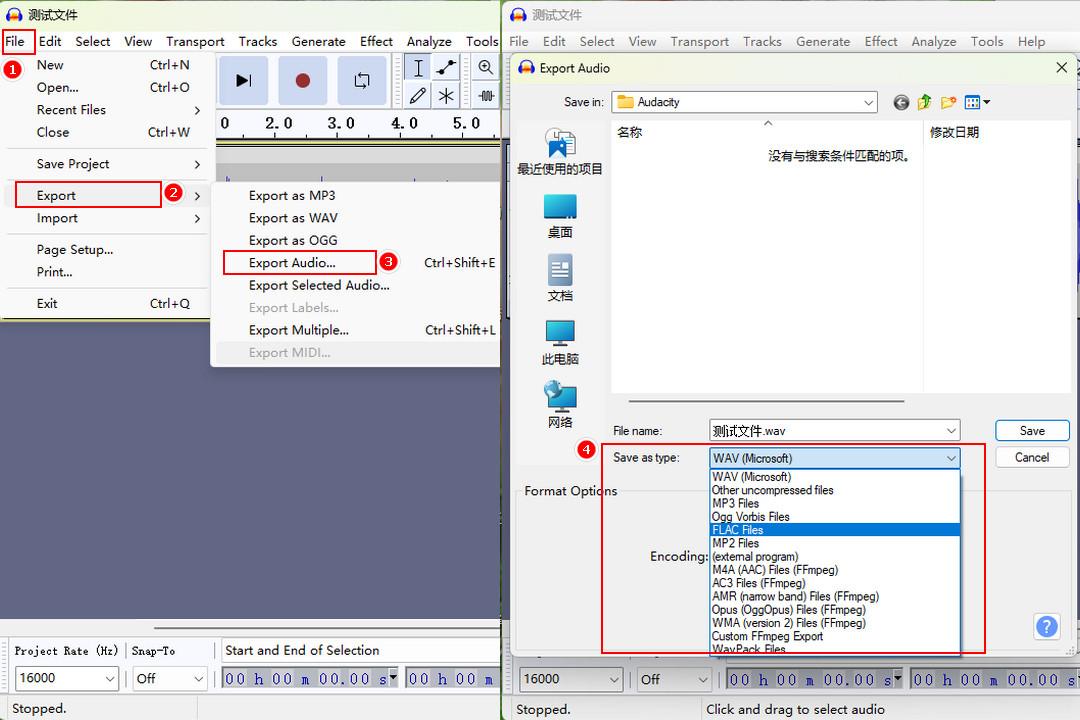Viewport: 1080px width, 720px height.
Task: Click the red Record button
Action: coord(303,81)
